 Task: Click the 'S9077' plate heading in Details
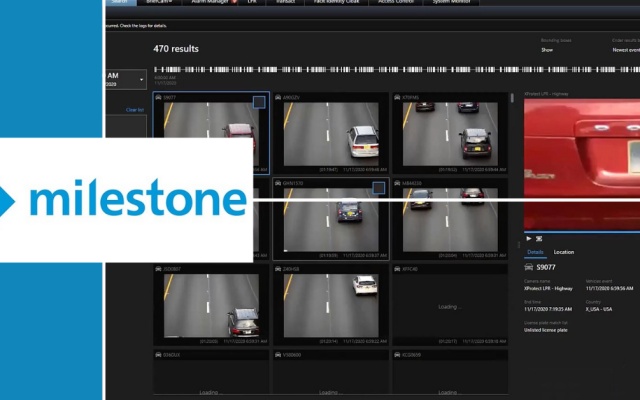(546, 267)
